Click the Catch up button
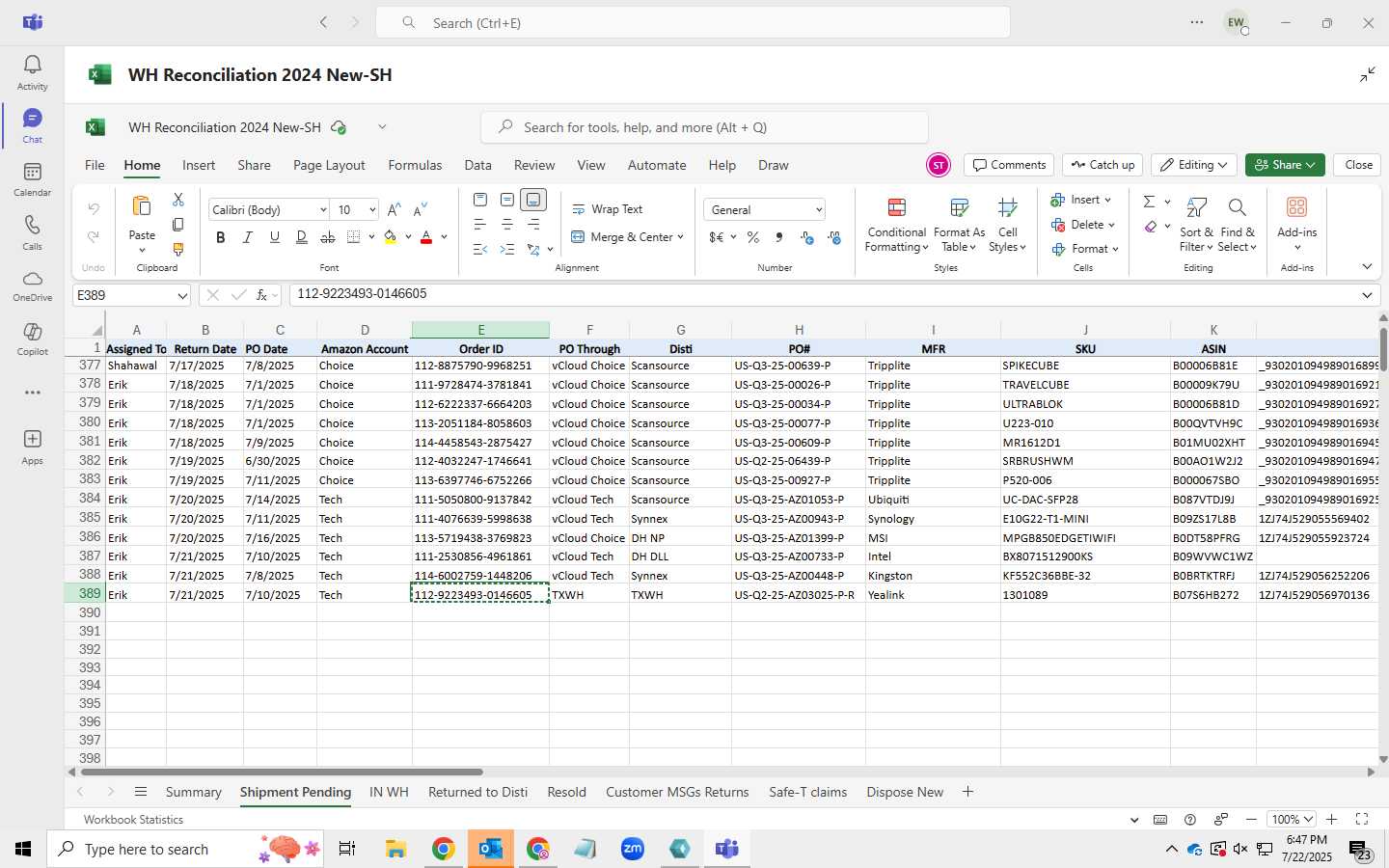1389x868 pixels. [1103, 165]
